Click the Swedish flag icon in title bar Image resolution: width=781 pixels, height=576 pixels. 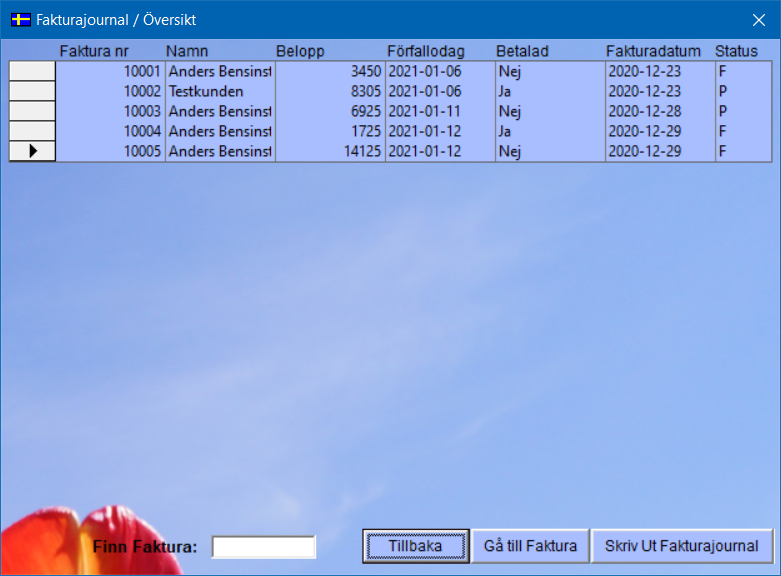click(x=20, y=20)
